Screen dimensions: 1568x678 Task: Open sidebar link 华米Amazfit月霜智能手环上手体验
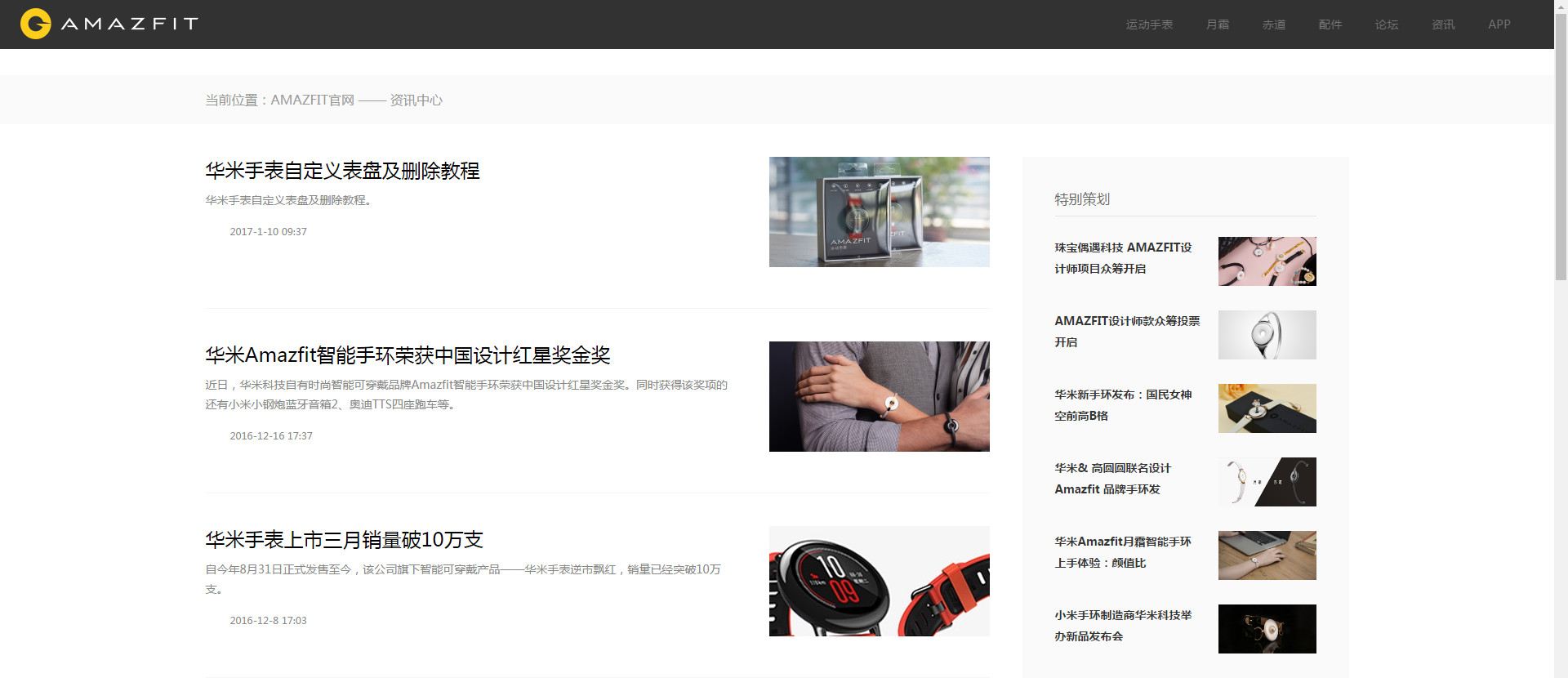click(1123, 552)
